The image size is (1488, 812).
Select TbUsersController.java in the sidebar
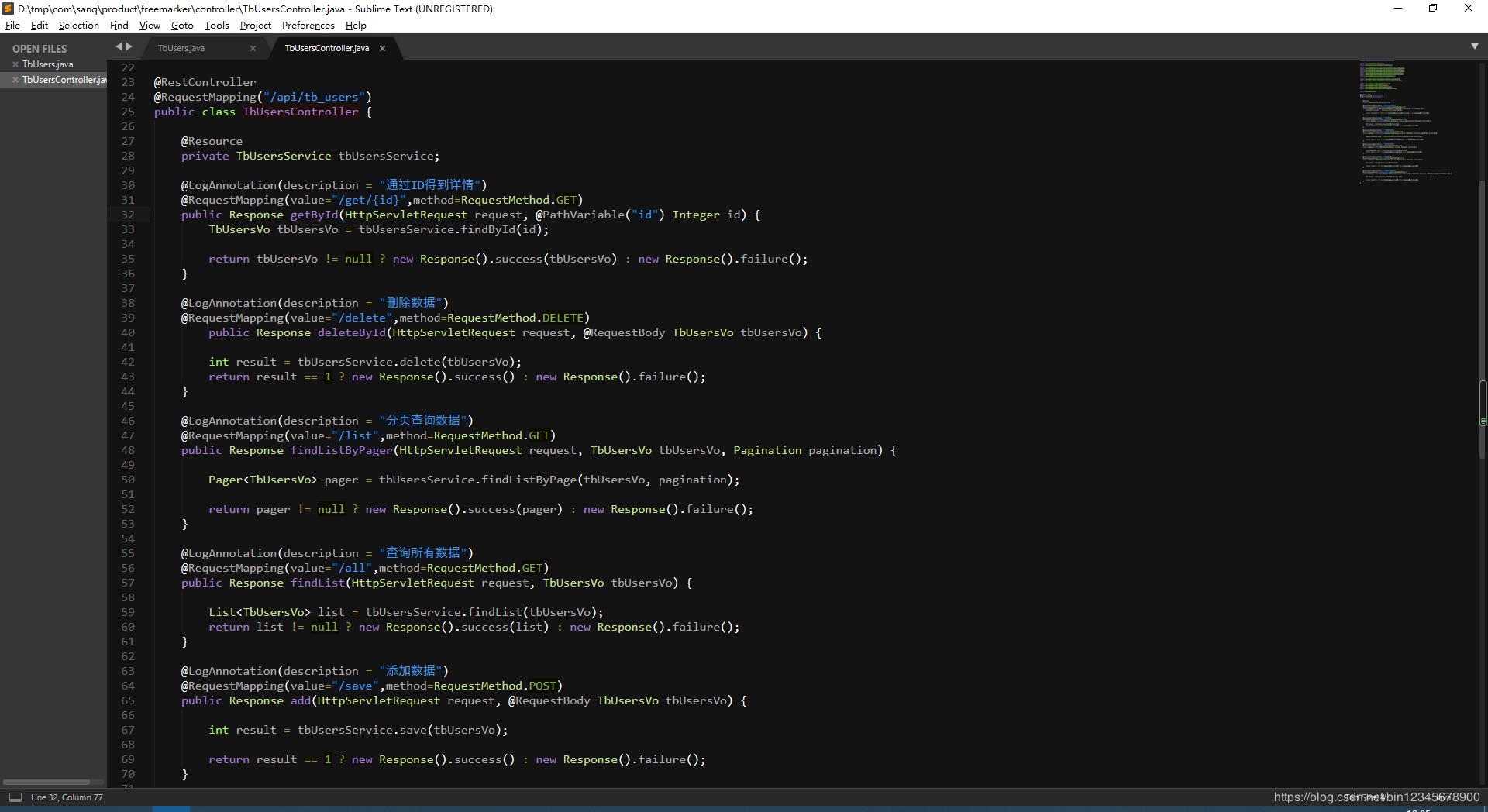pos(64,80)
